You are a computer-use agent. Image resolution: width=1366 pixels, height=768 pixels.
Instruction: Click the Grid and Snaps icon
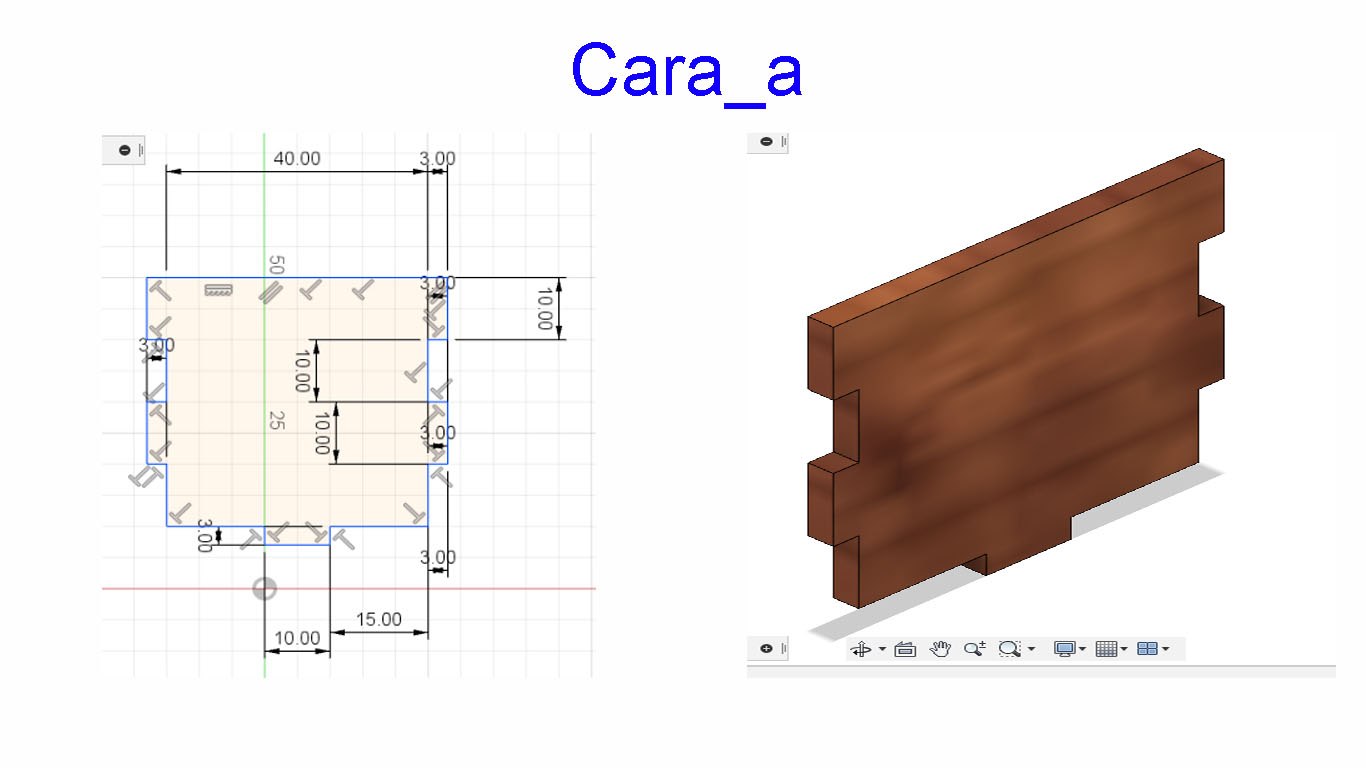1104,648
